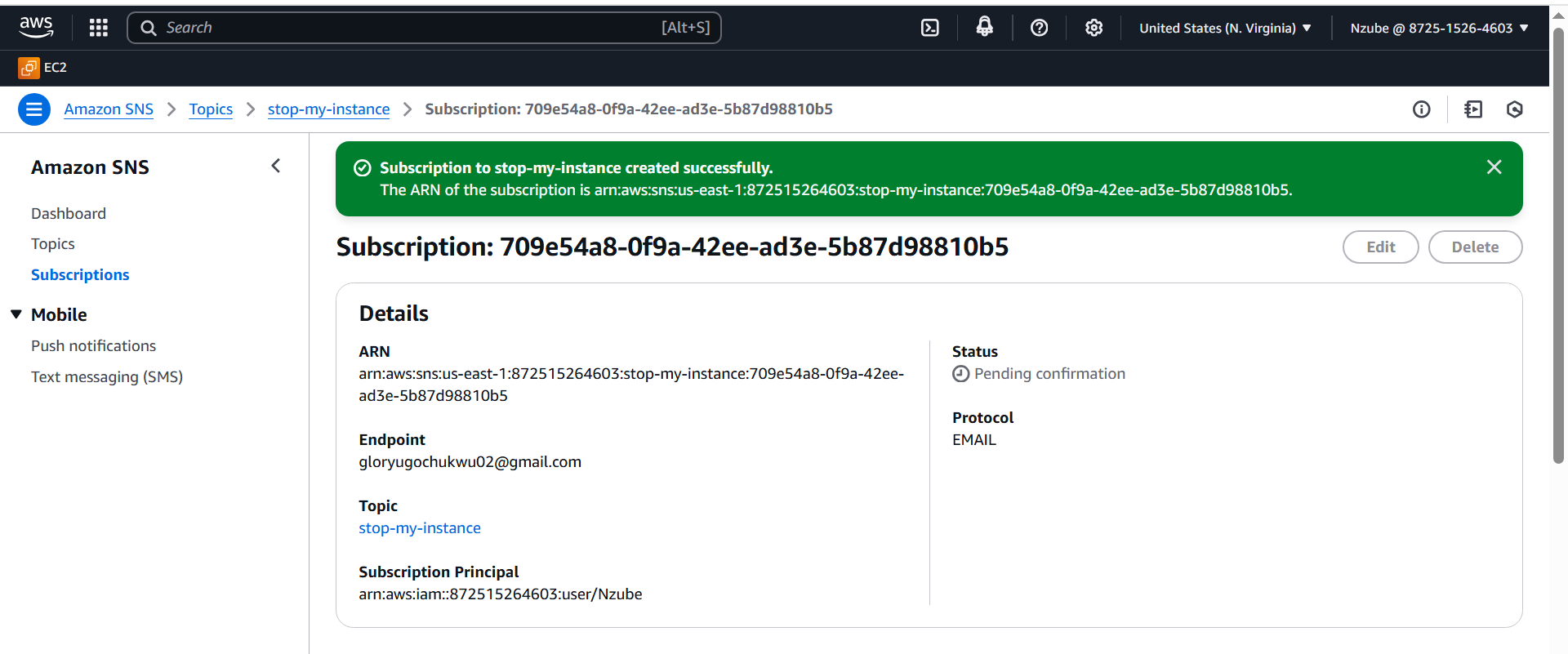Open Topics in the sidebar
Viewport: 1568px width, 654px height.
coord(53,244)
